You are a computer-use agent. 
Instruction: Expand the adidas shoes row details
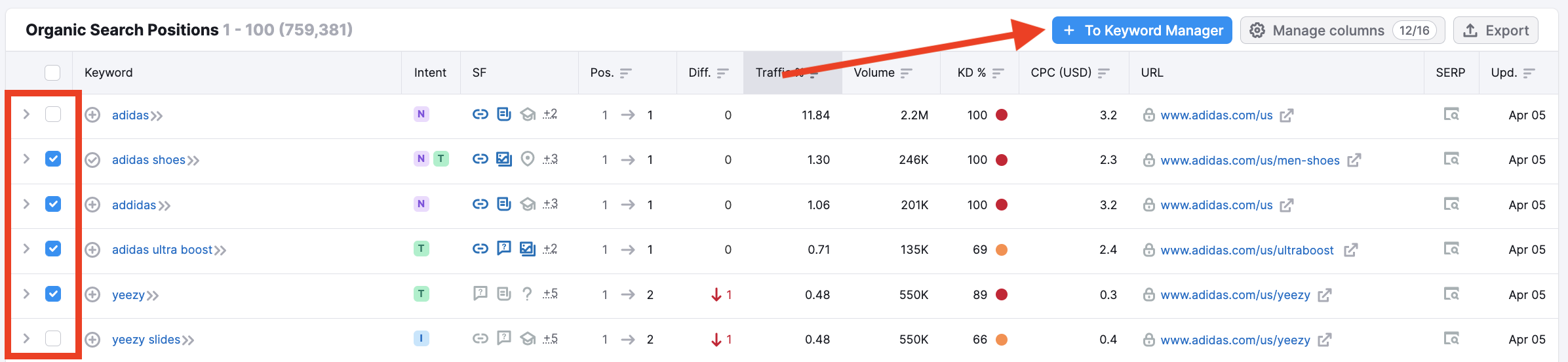click(26, 159)
